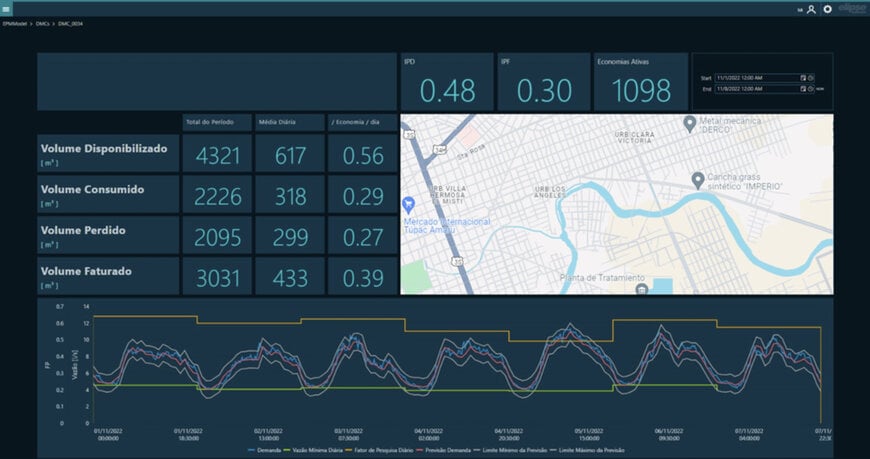Select the Metal mecánica DERCO map marker
This screenshot has width=870, height=459.
tap(689, 122)
